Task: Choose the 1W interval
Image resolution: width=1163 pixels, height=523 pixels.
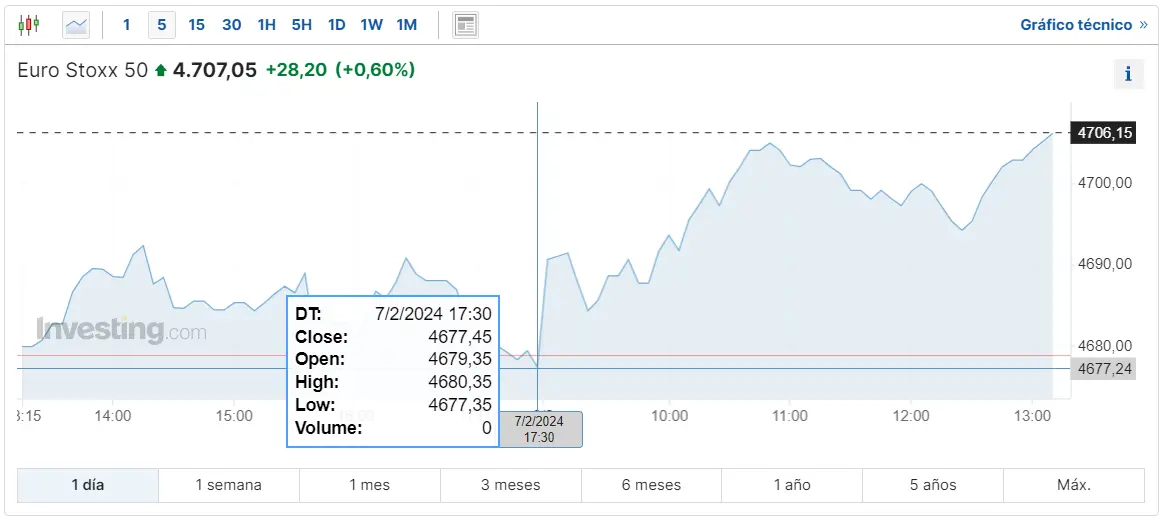Action: pos(371,24)
